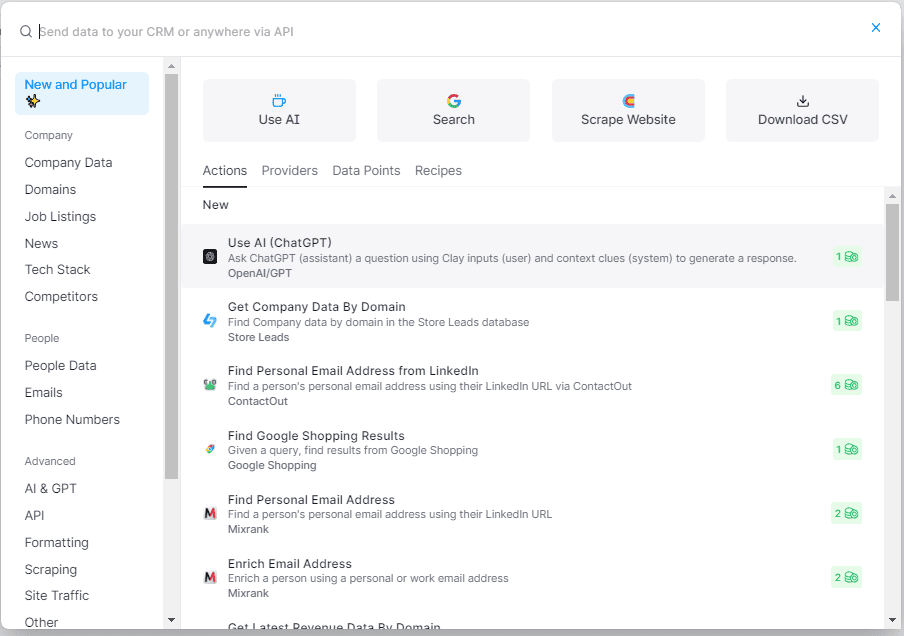Open People Data category
Image resolution: width=904 pixels, height=636 pixels.
(x=60, y=366)
